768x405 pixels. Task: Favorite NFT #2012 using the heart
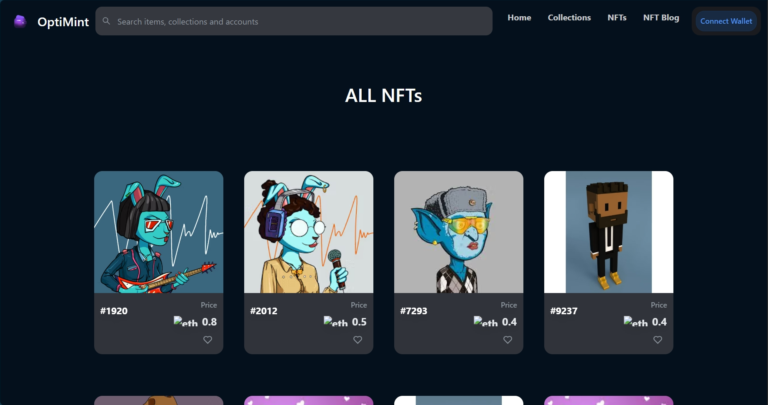(358, 340)
